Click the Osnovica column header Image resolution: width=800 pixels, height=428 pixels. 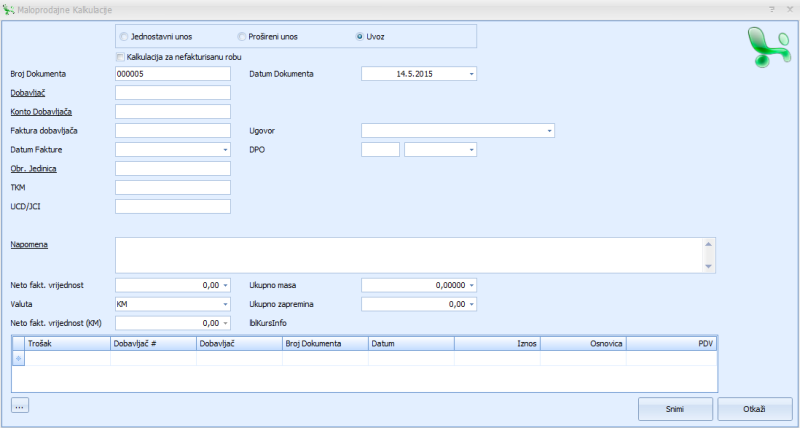tap(584, 344)
